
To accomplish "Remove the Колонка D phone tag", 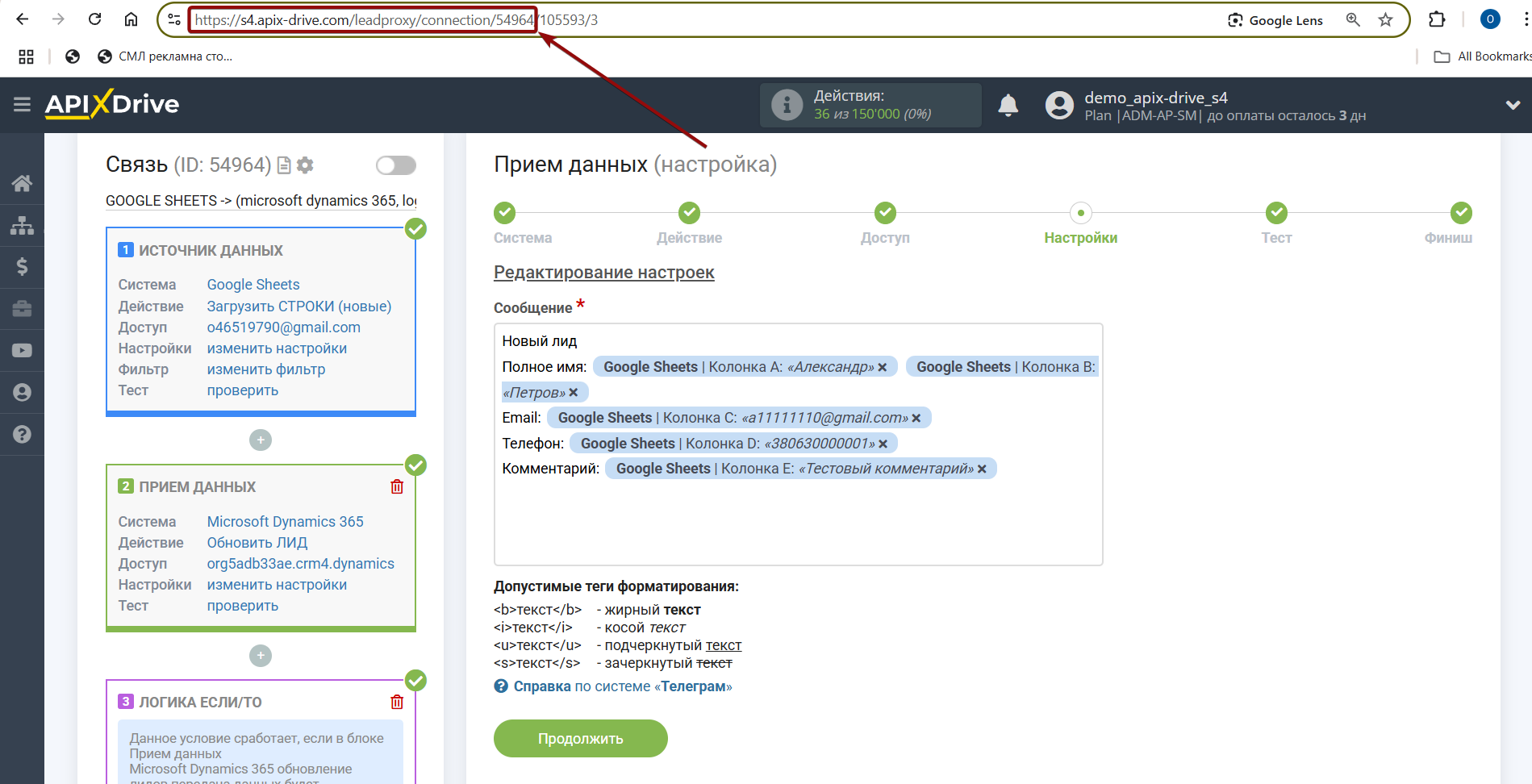I will [x=883, y=444].
